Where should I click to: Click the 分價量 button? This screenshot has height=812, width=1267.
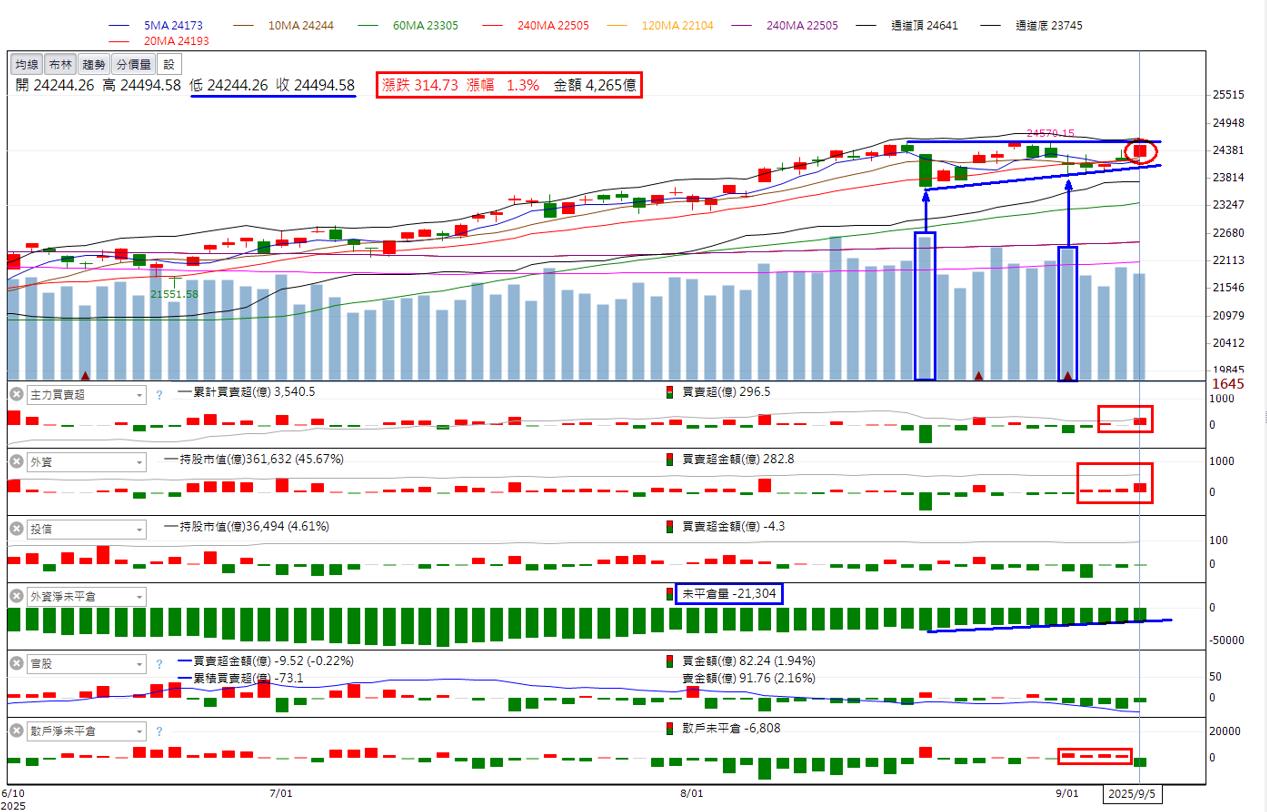click(134, 64)
